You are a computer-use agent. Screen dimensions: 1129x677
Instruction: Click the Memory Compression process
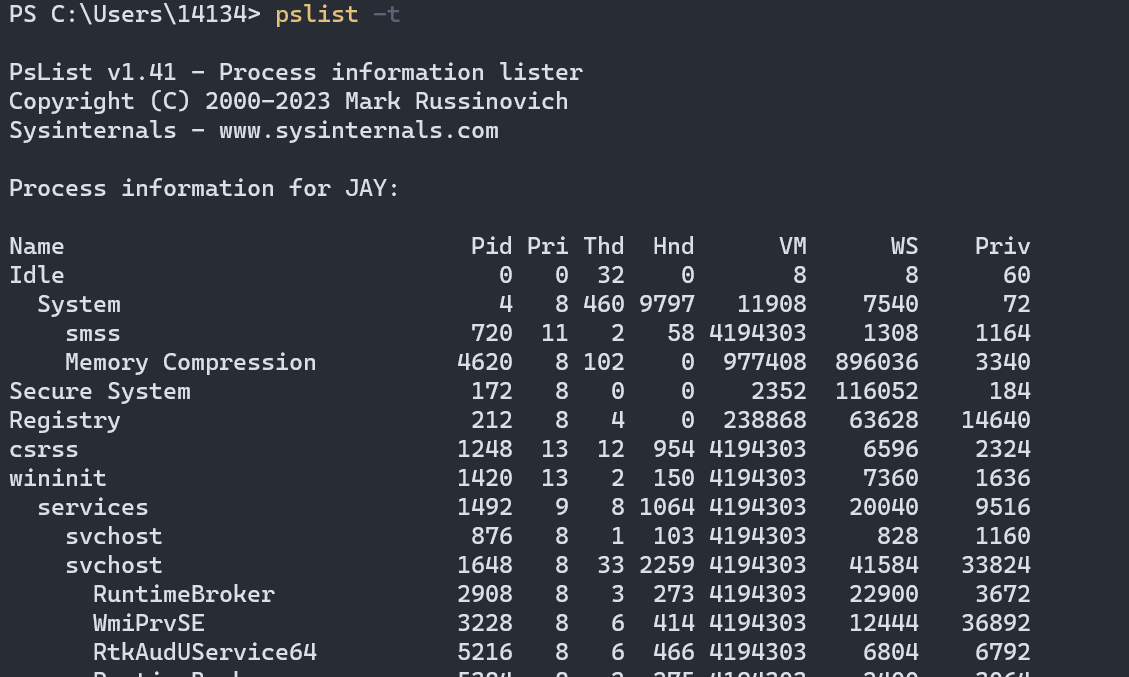[x=190, y=361]
